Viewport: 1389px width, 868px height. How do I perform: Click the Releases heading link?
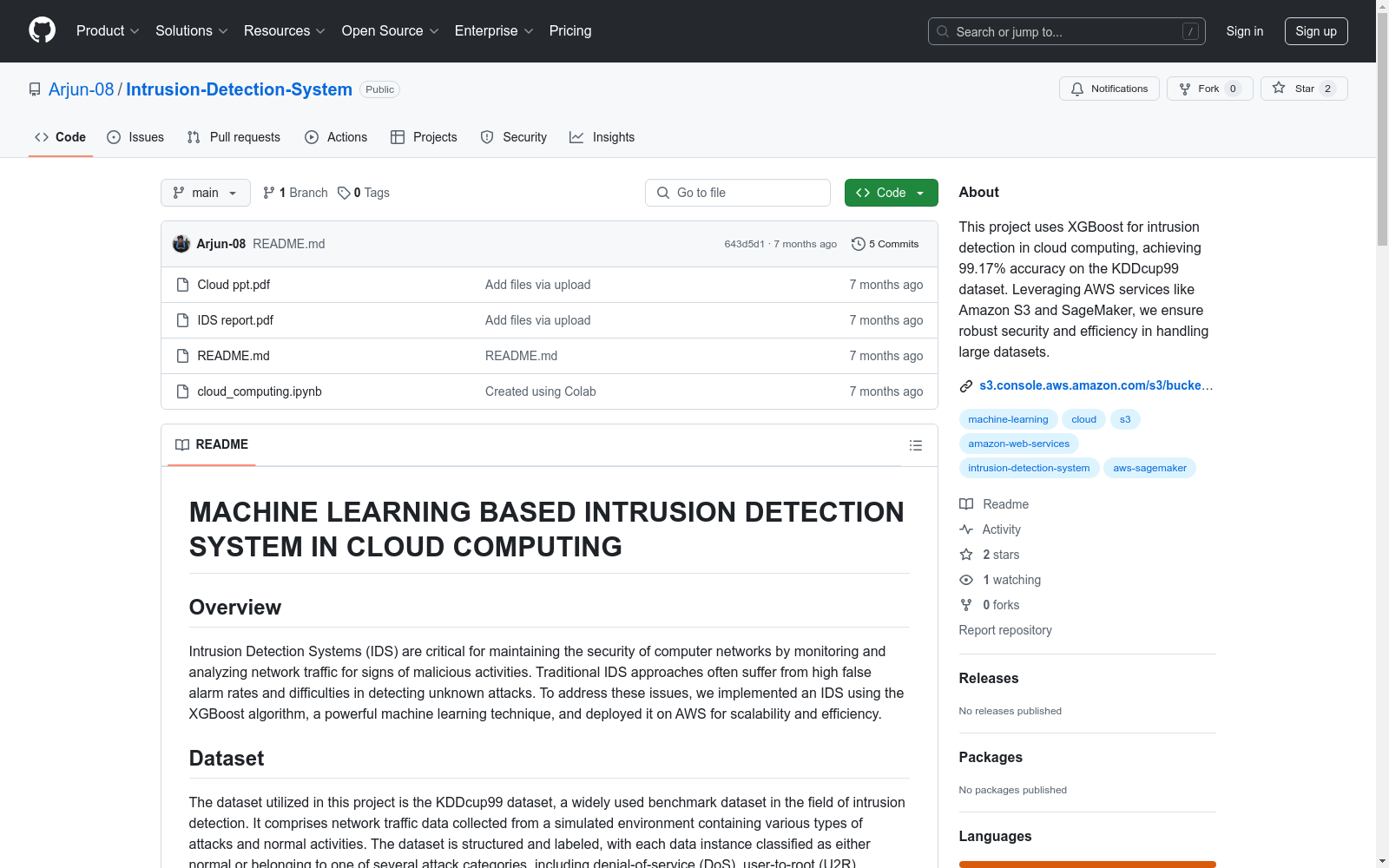pyautogui.click(x=989, y=679)
